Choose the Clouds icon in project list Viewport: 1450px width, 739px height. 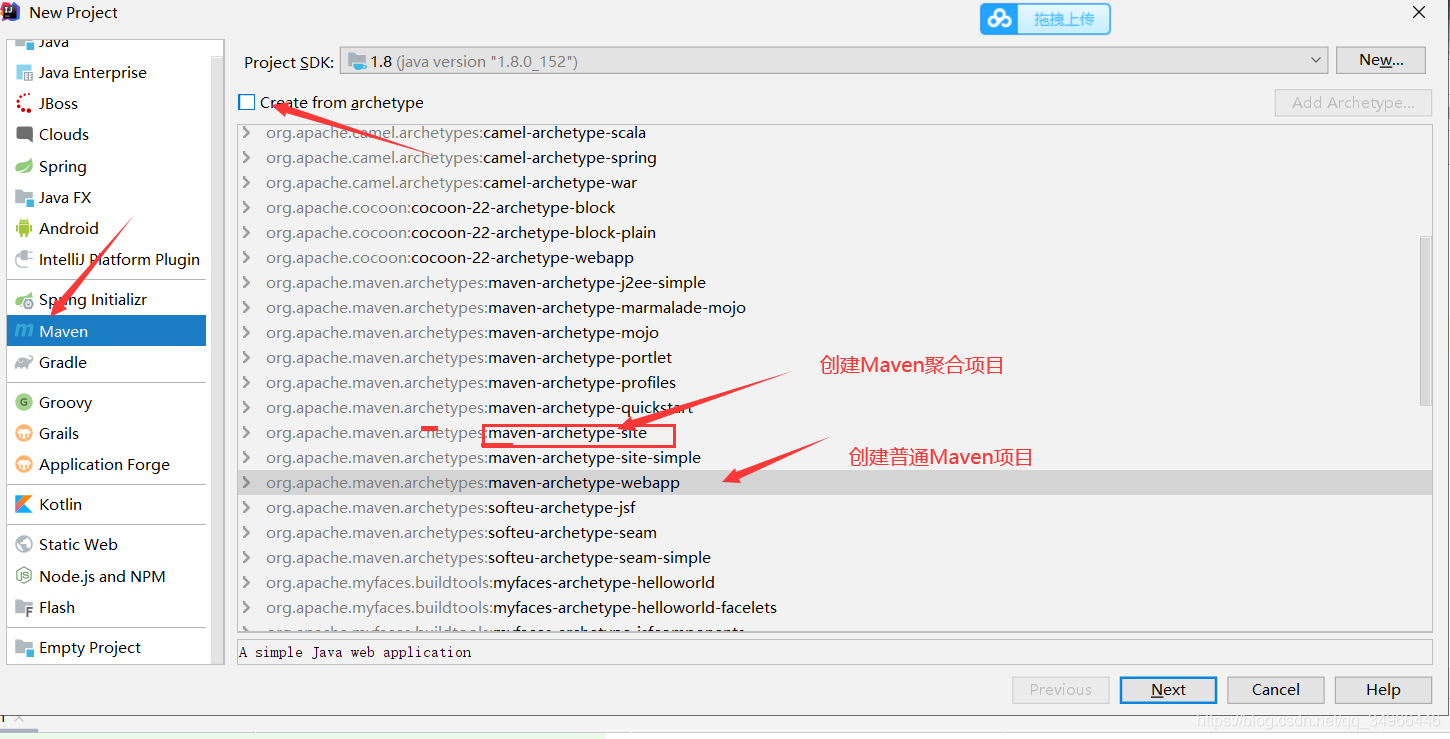pyautogui.click(x=24, y=134)
